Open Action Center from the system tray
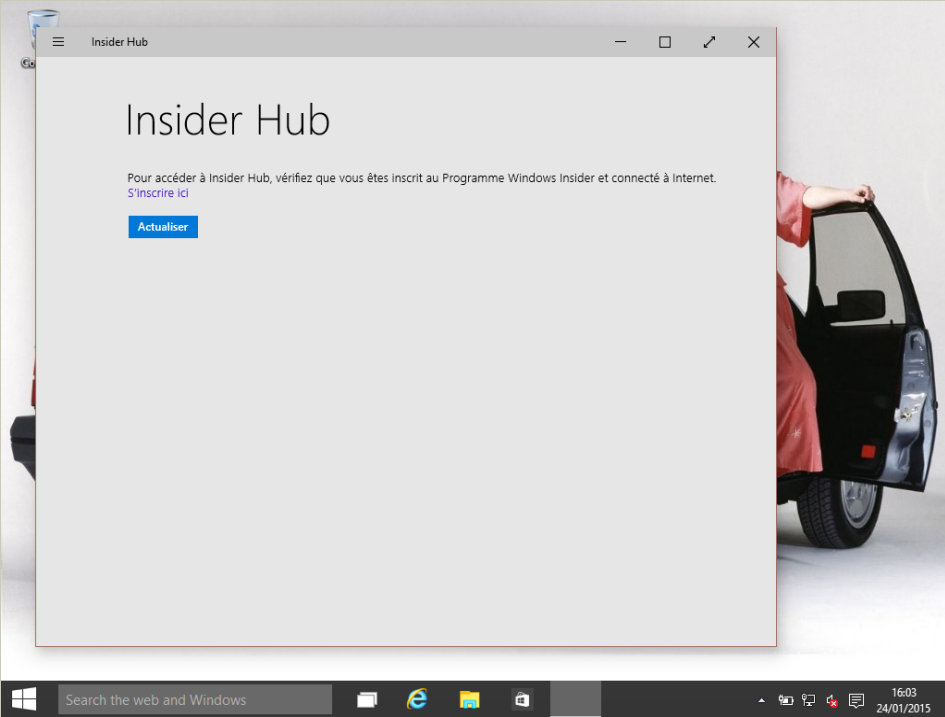945x717 pixels. click(856, 700)
